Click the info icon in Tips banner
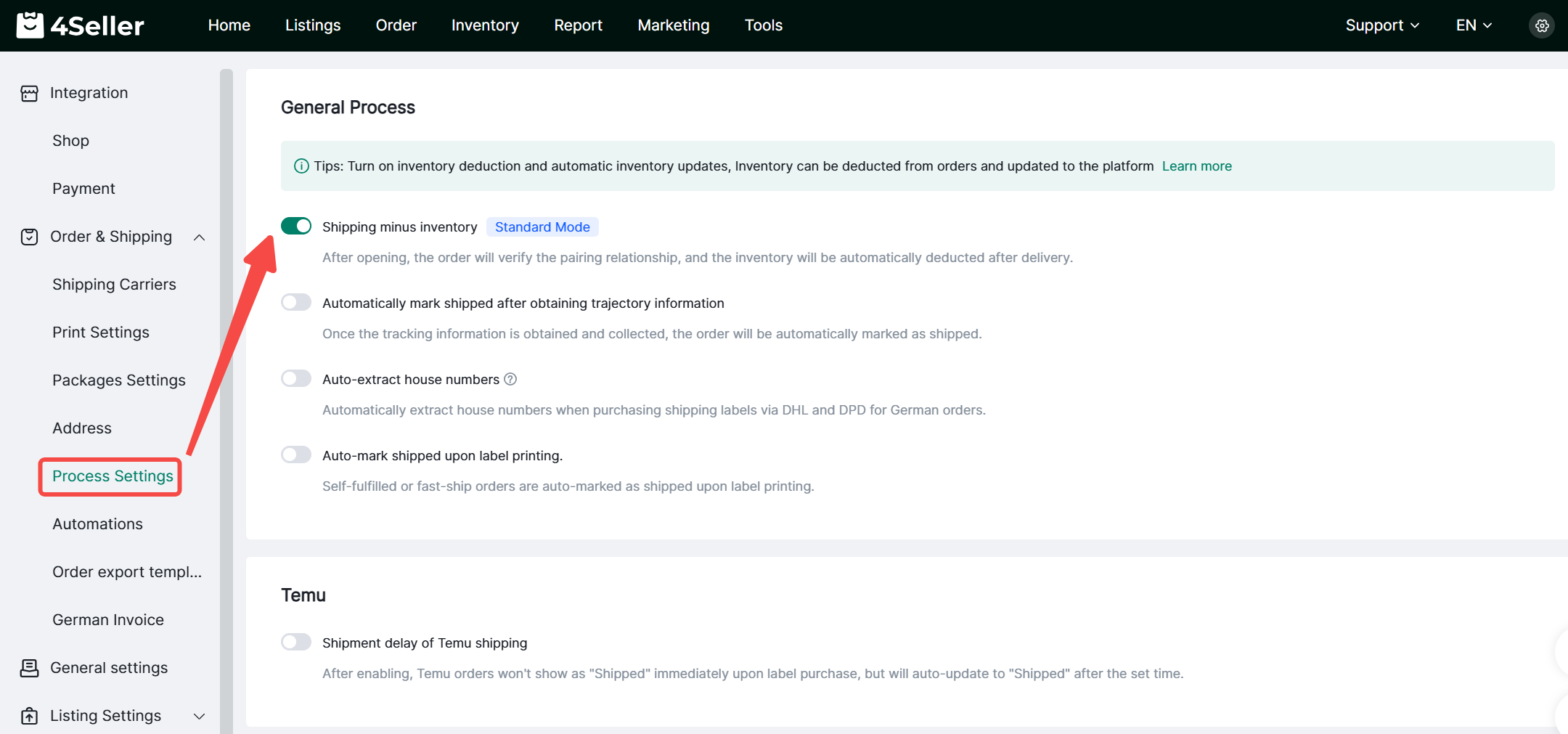1568x734 pixels. (301, 166)
